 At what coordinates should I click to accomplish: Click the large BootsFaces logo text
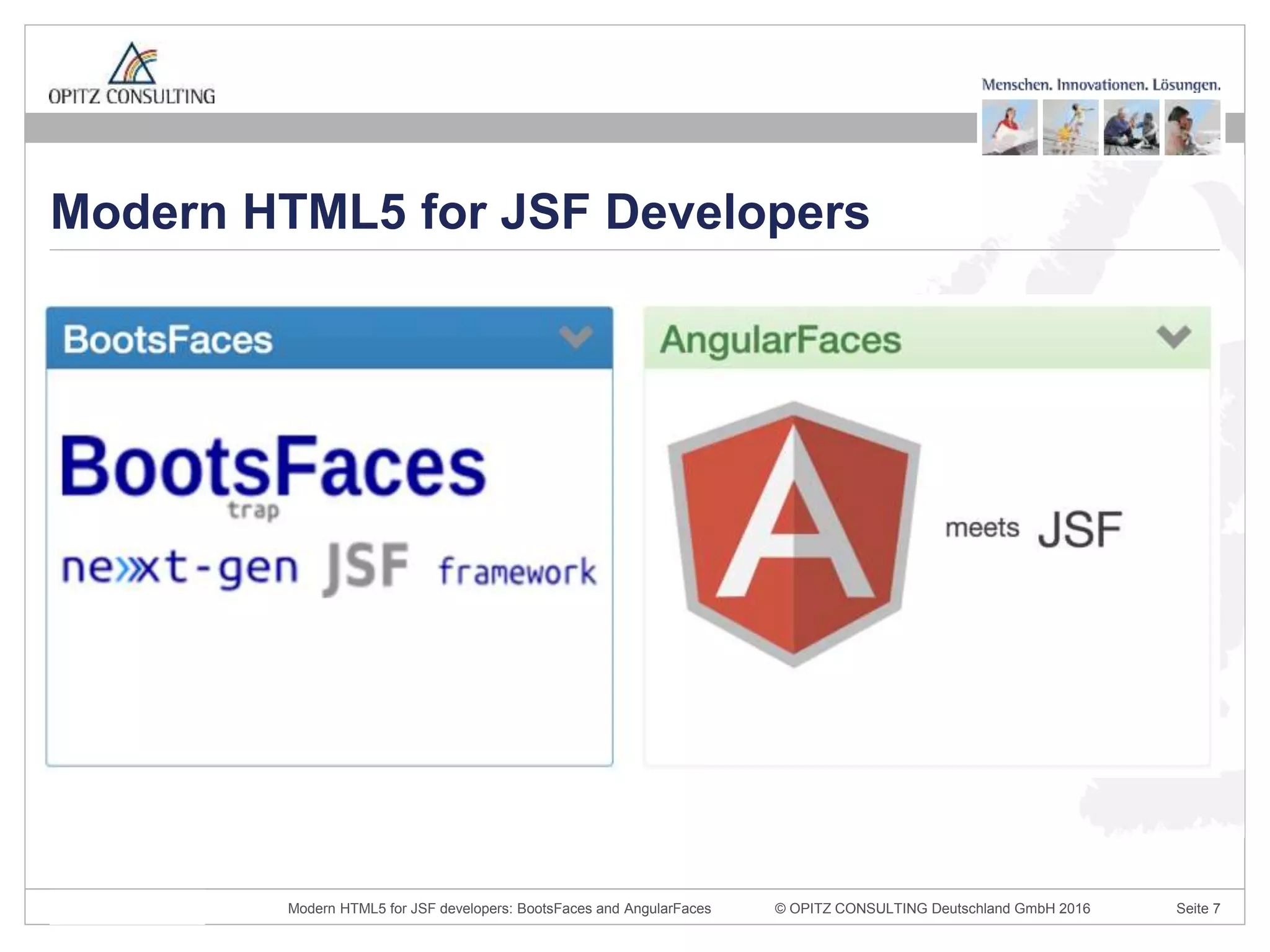pyautogui.click(x=273, y=466)
